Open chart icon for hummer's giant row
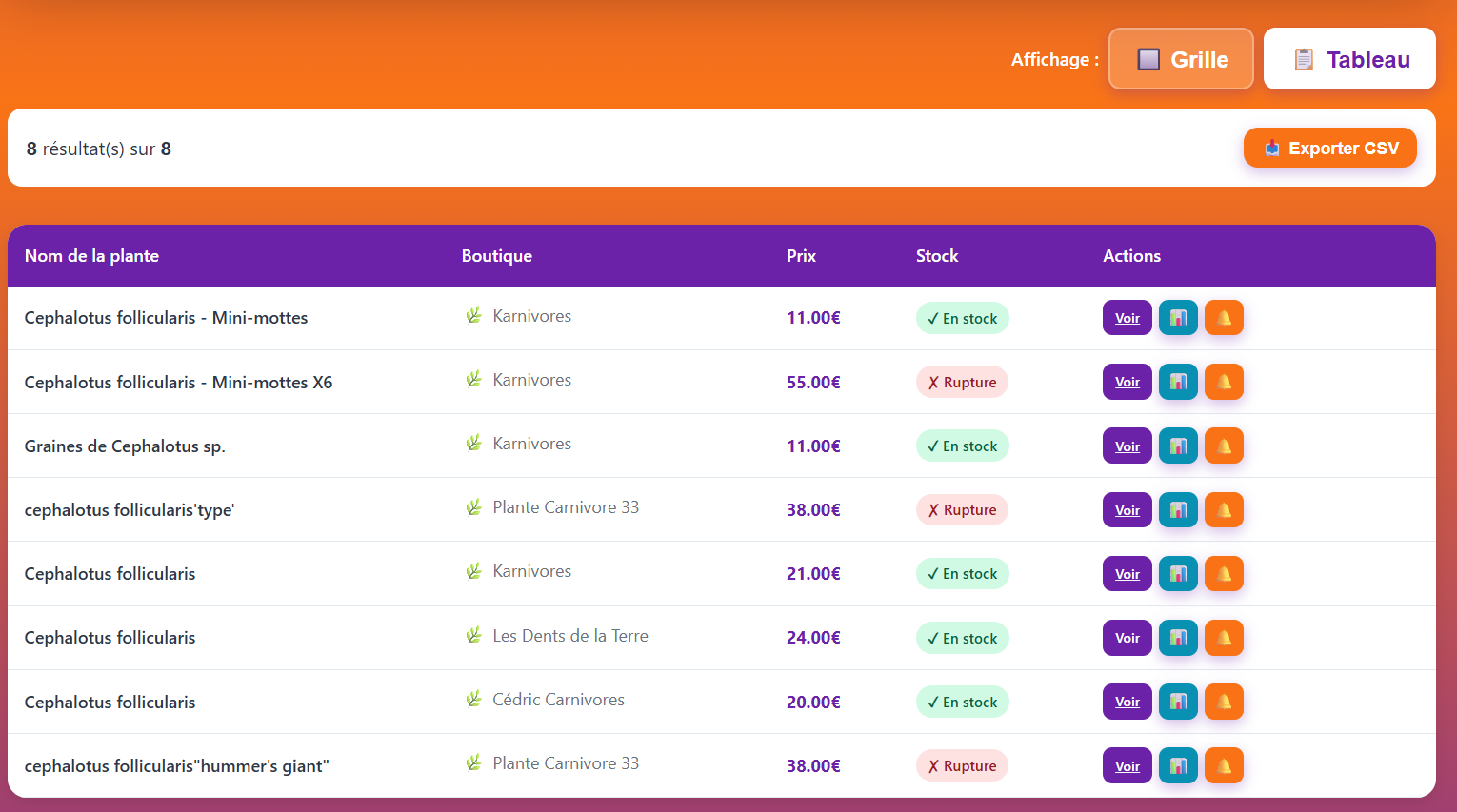The width and height of the screenshot is (1457, 812). [1178, 765]
